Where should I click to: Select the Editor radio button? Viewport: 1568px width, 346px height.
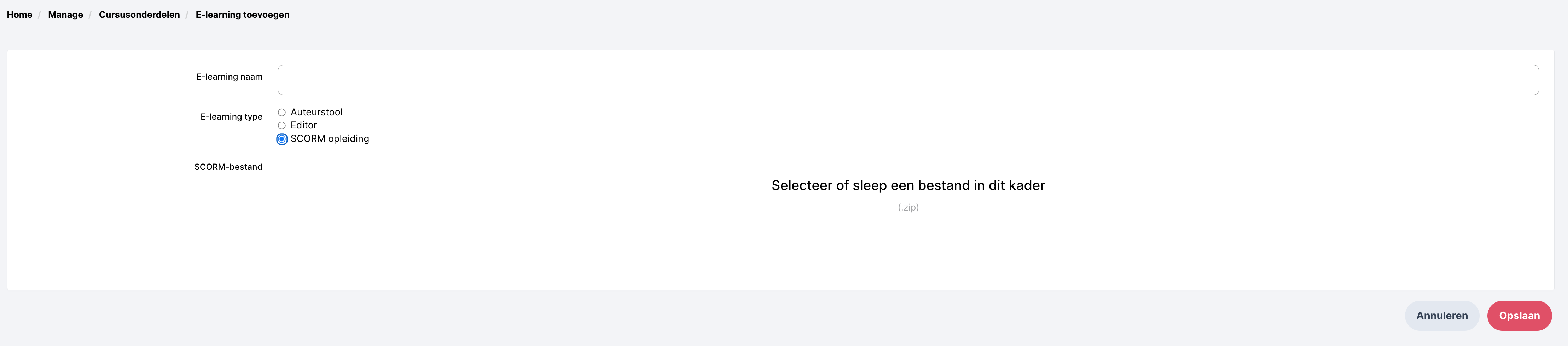(x=282, y=126)
